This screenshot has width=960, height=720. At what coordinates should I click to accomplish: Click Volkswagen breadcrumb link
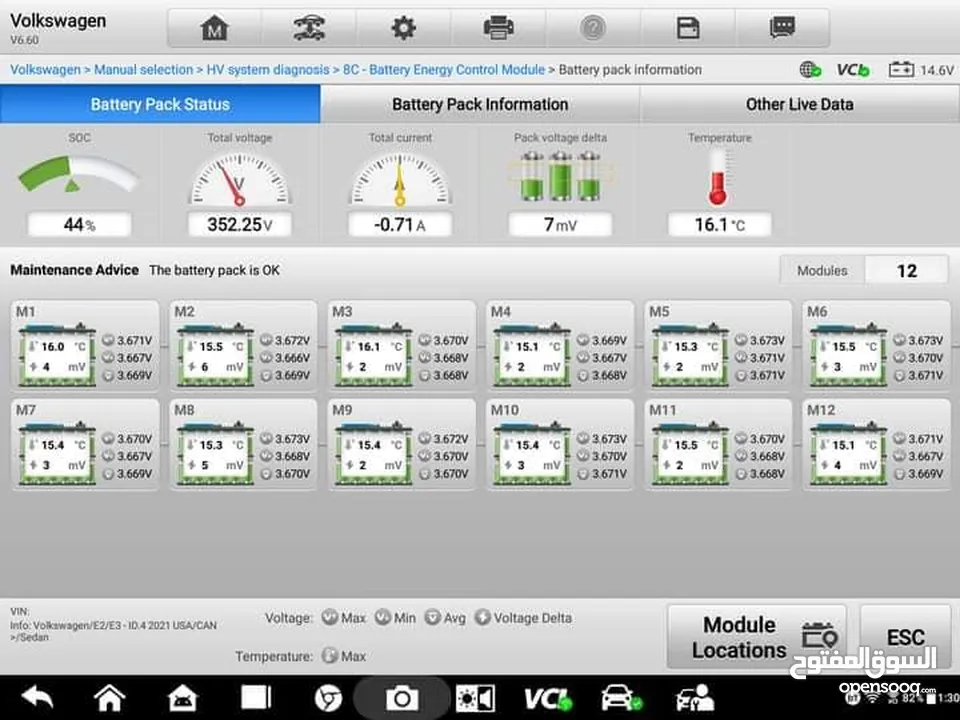pos(45,70)
